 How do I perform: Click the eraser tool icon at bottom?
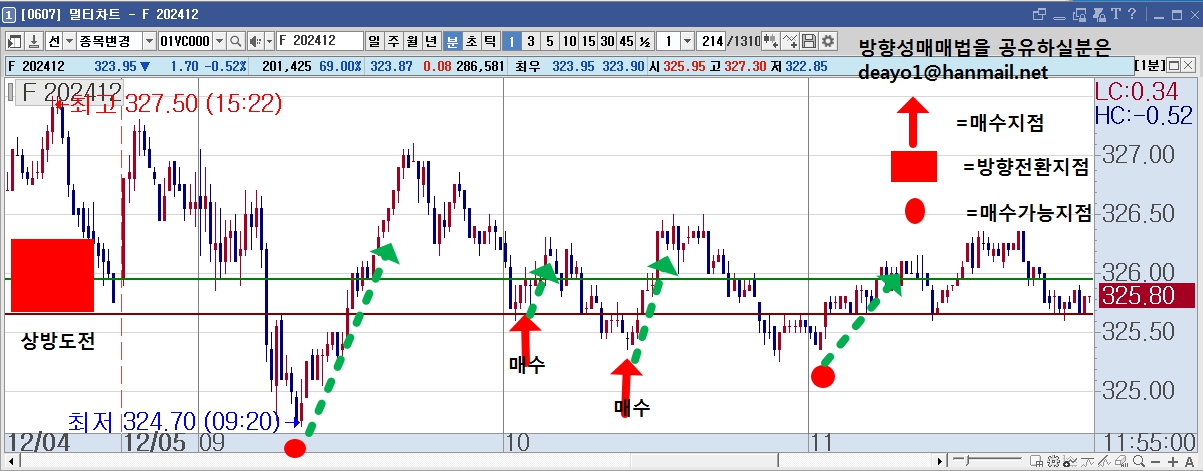pos(1121,462)
